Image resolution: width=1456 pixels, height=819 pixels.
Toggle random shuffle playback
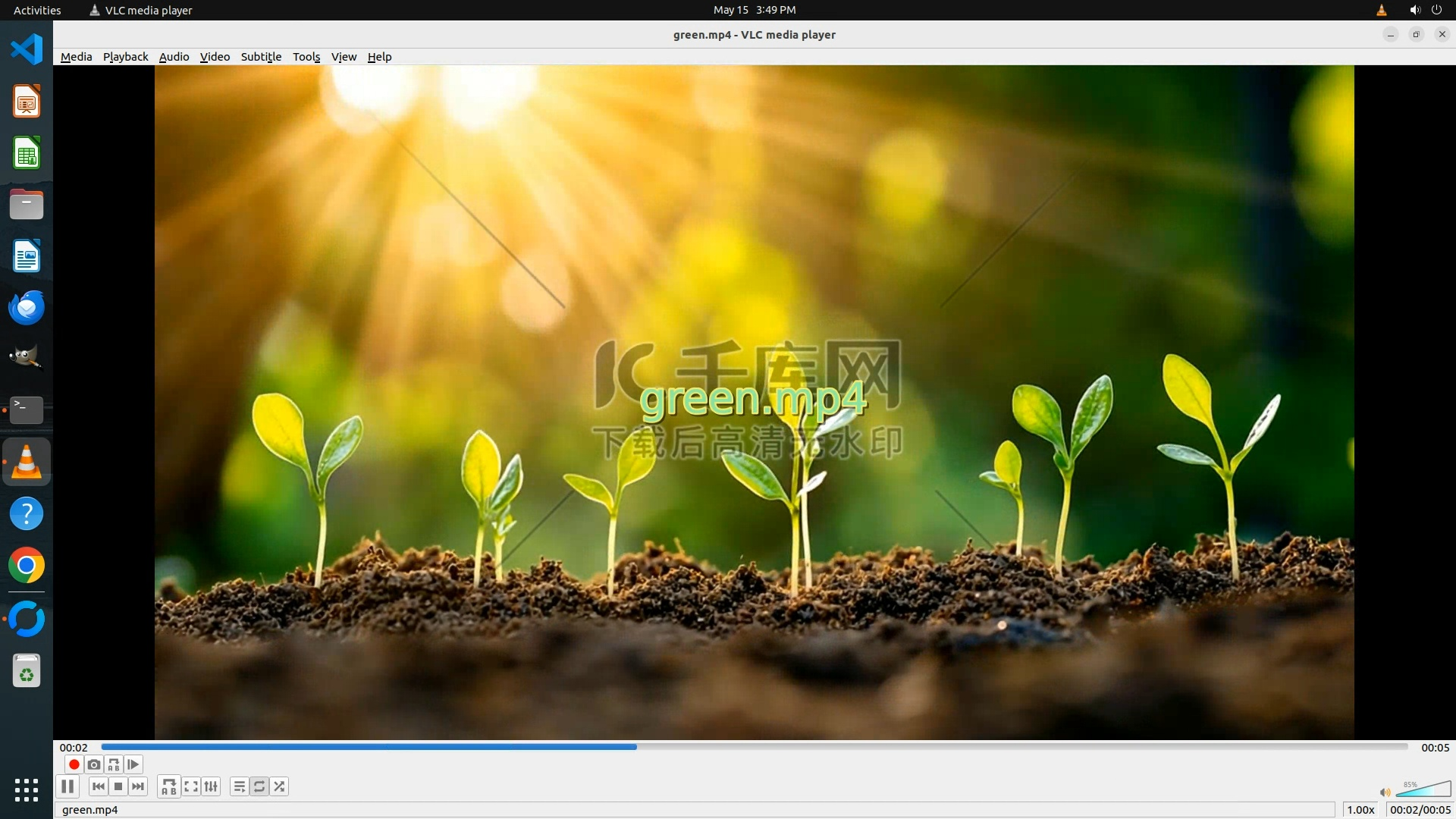[279, 786]
